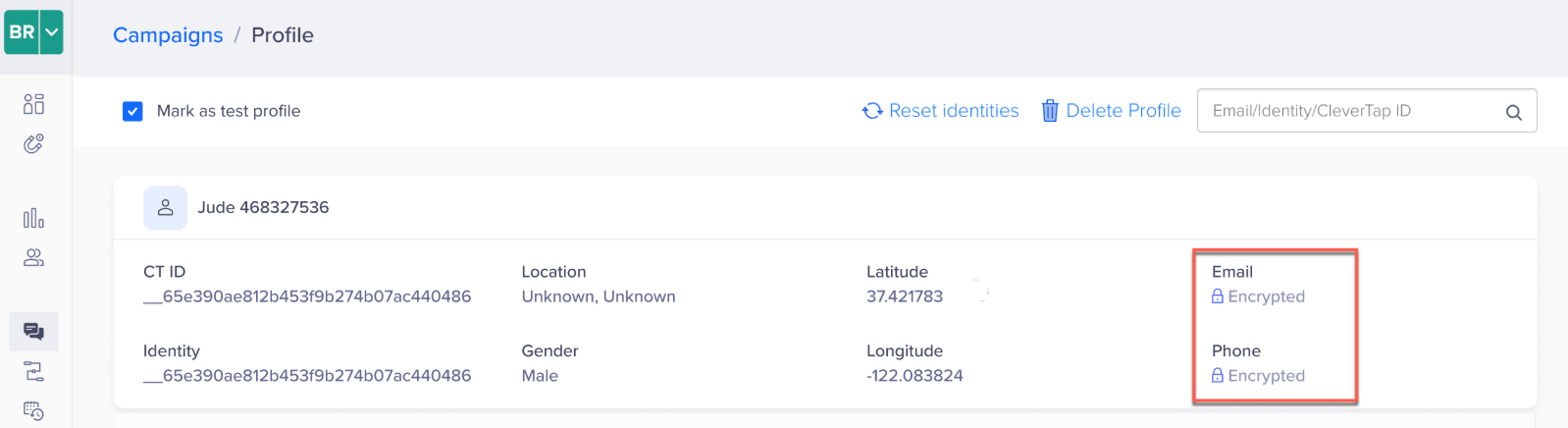Click the search magnifier icon
The height and width of the screenshot is (428, 1568).
1513,112
